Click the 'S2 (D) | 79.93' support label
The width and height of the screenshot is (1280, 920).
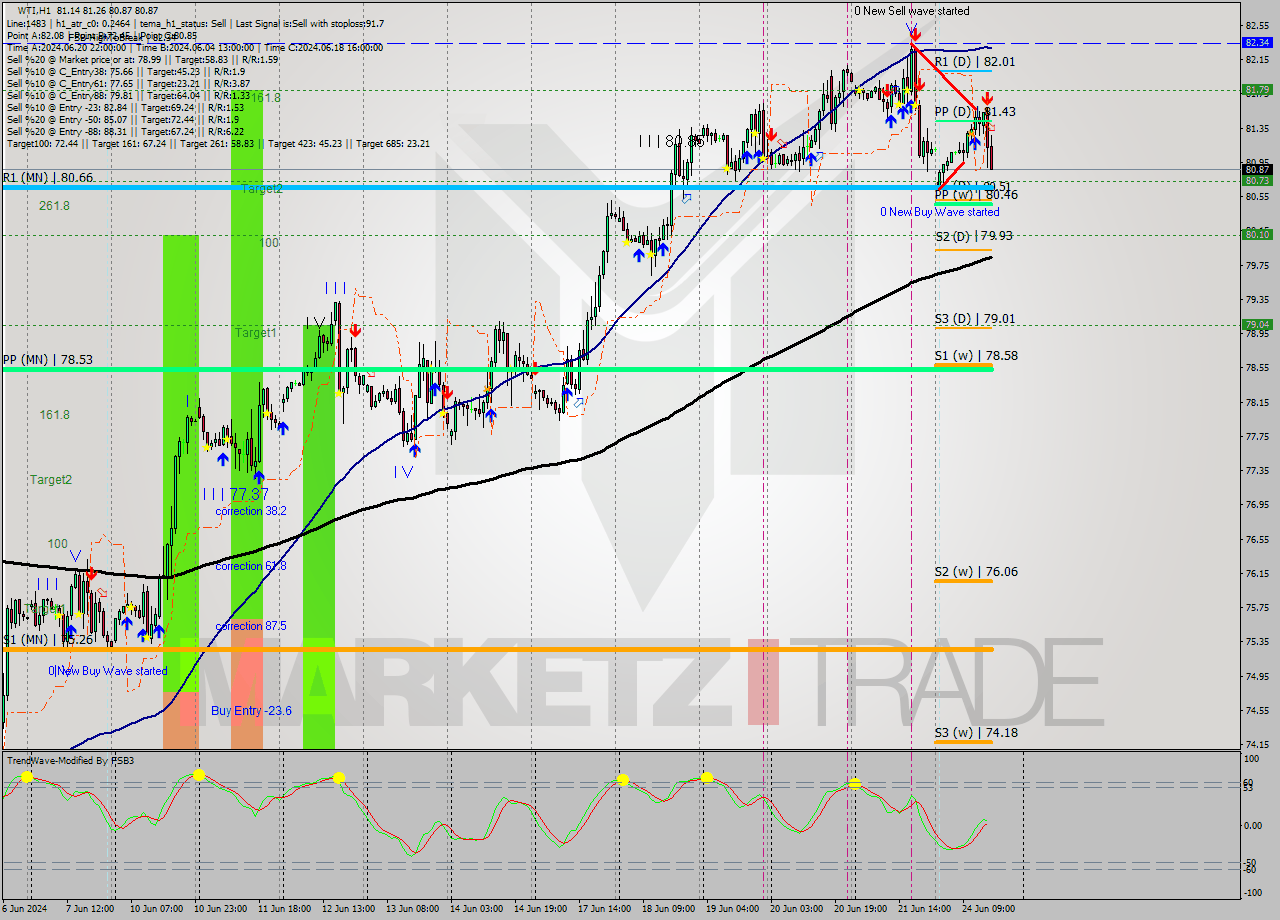(974, 236)
